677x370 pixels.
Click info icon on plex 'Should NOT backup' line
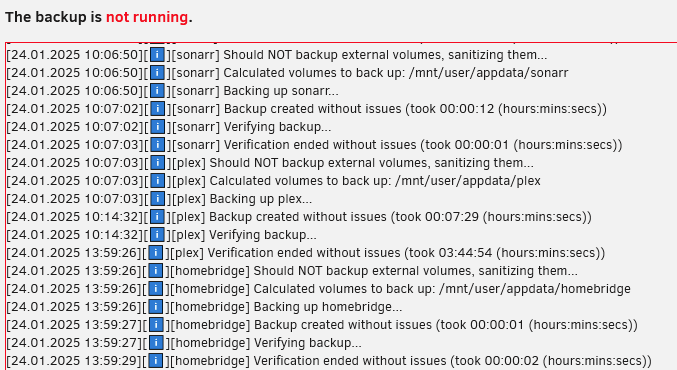tap(158, 163)
